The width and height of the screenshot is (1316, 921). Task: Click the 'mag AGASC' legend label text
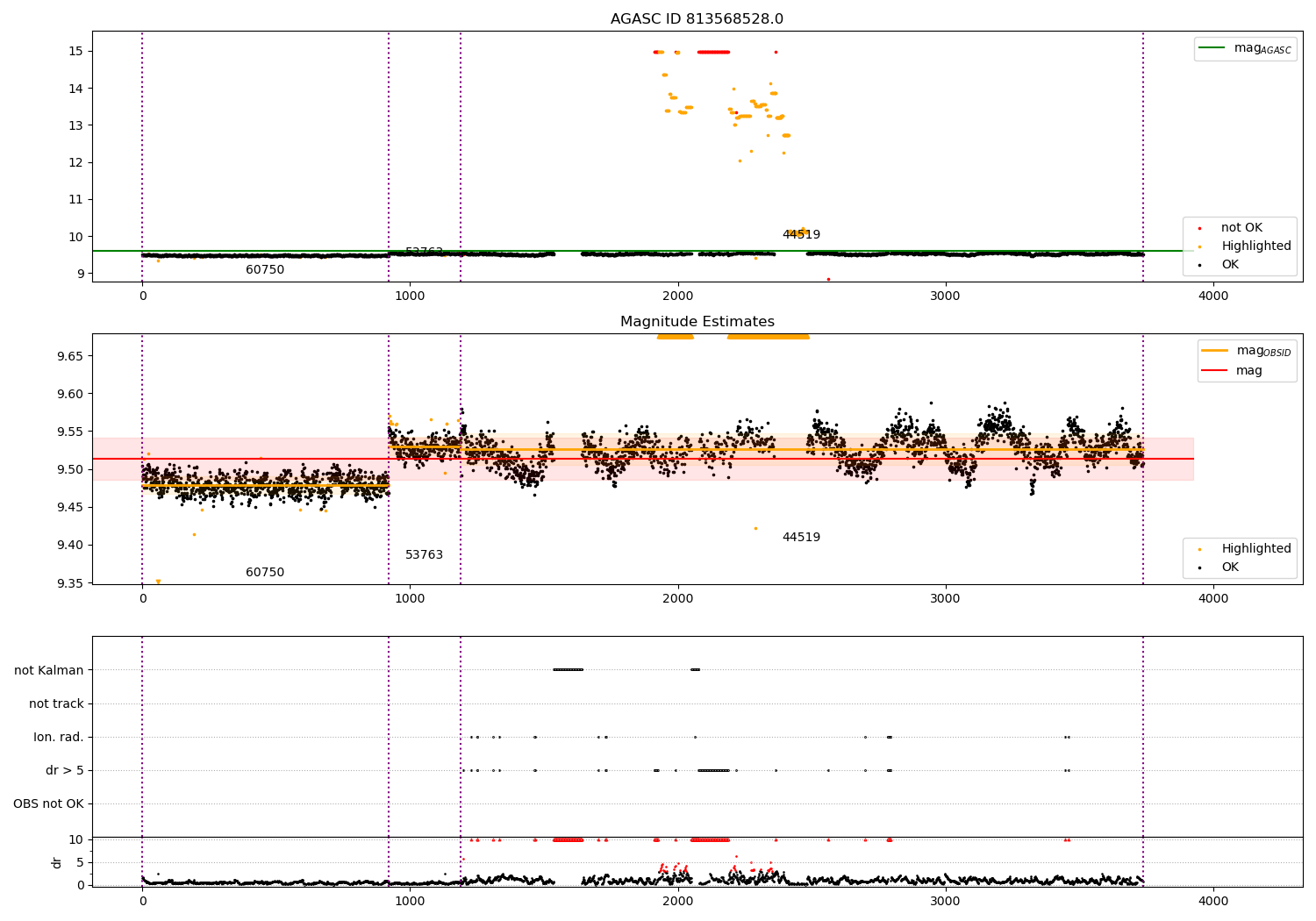coord(1262,48)
